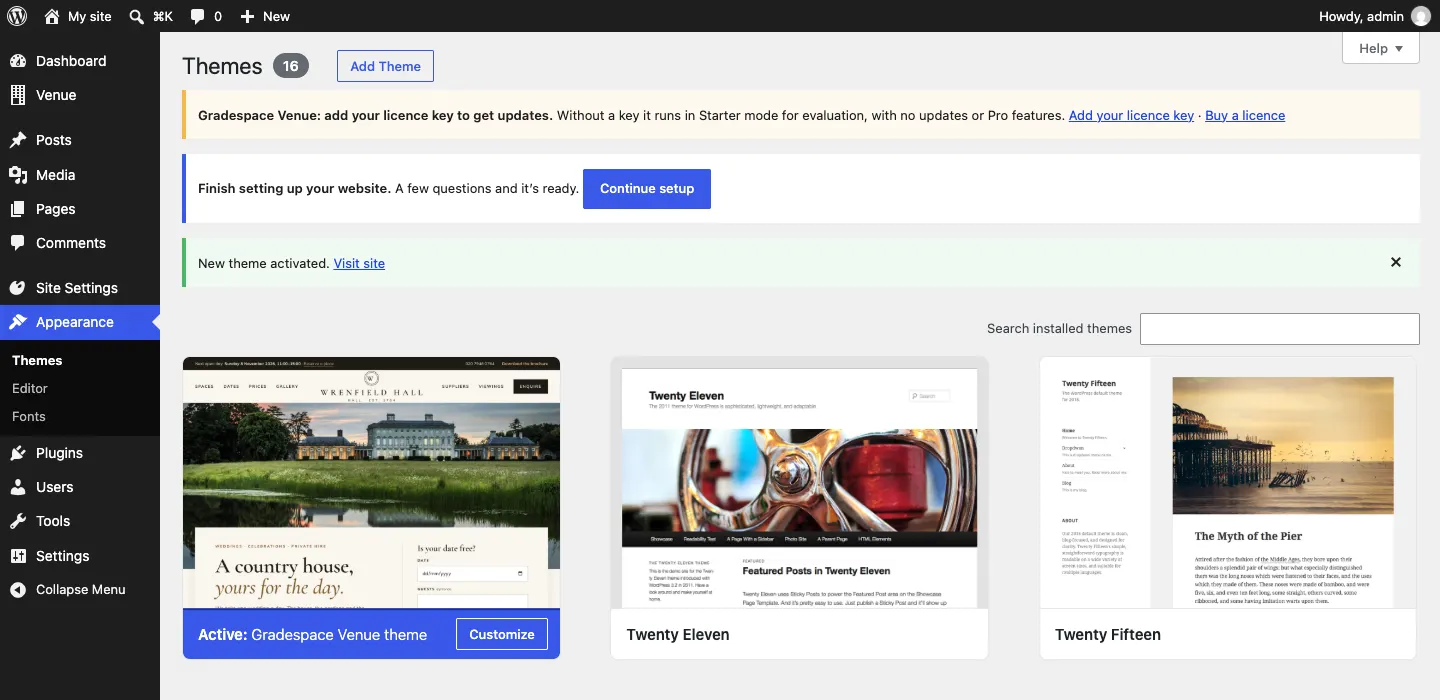The width and height of the screenshot is (1440, 700).
Task: Click the Plugins plug icon
Action: (x=18, y=453)
